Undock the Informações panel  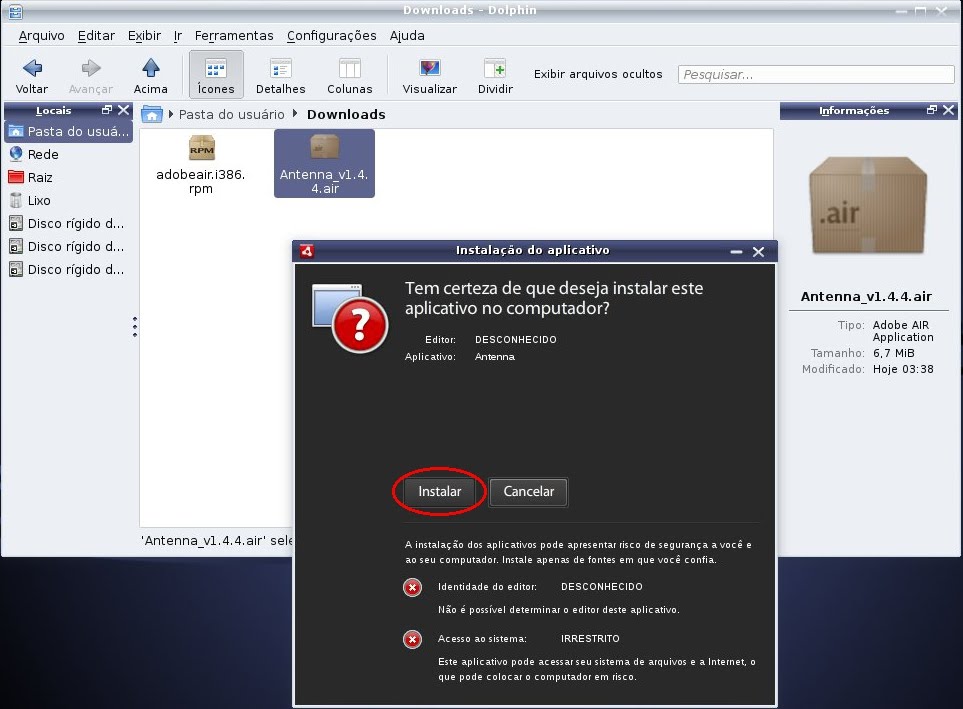pyautogui.click(x=932, y=110)
